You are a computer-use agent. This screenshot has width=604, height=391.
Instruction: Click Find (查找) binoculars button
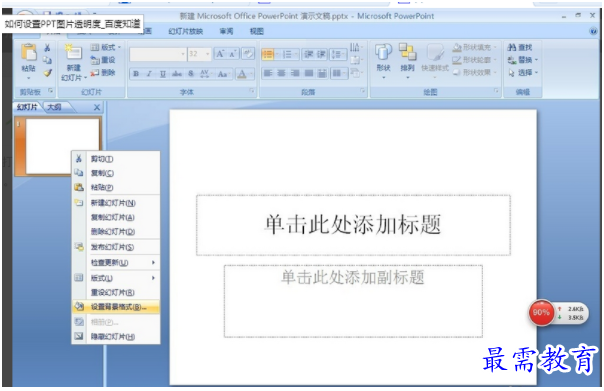(x=519, y=47)
